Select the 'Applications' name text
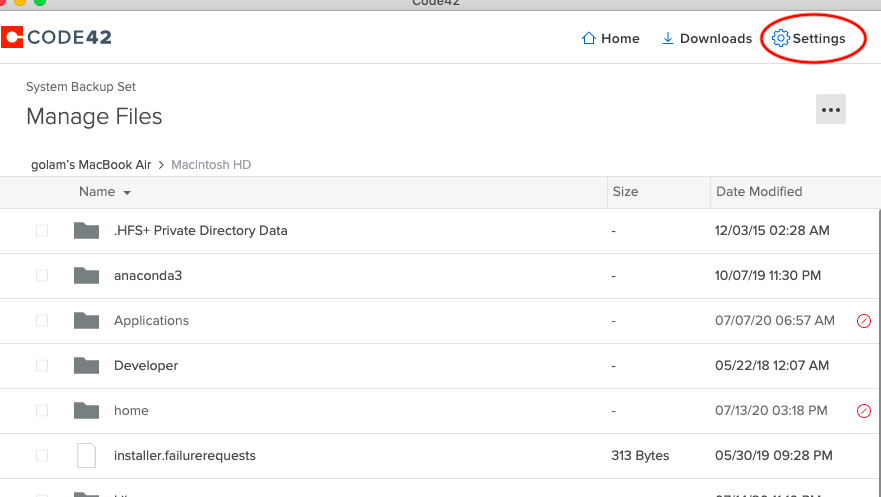The image size is (881, 497). [151, 321]
